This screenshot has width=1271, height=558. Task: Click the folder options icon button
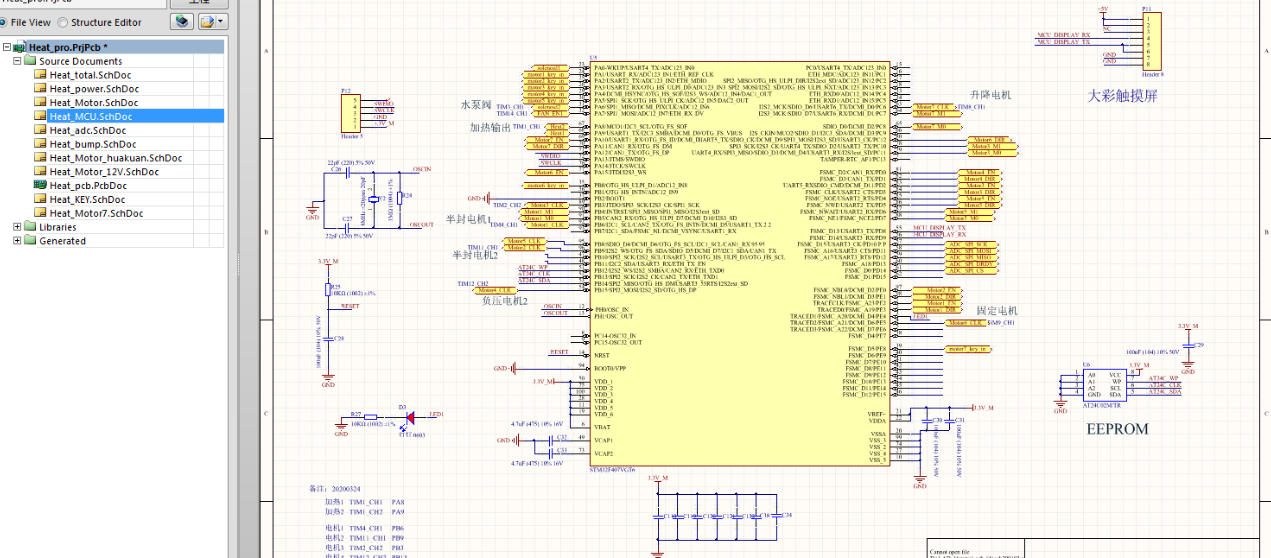tap(207, 21)
